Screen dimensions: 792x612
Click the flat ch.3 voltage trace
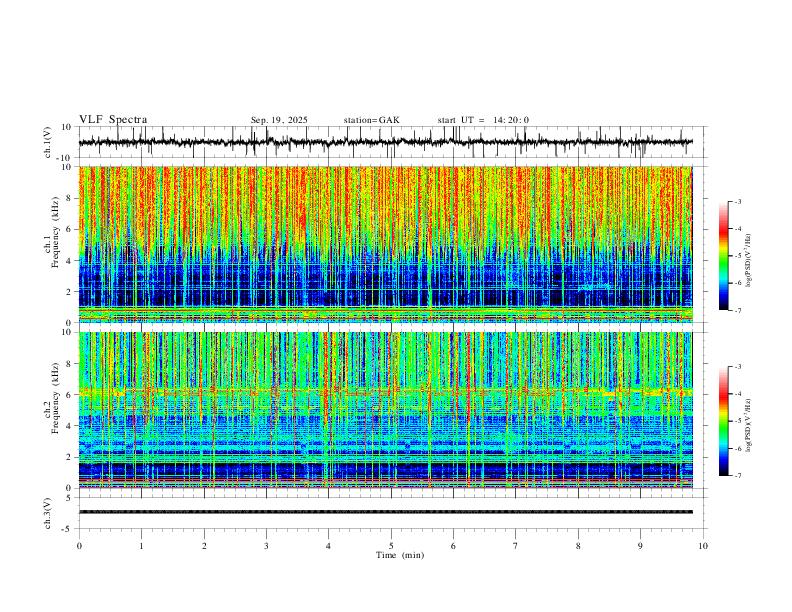tap(385, 512)
